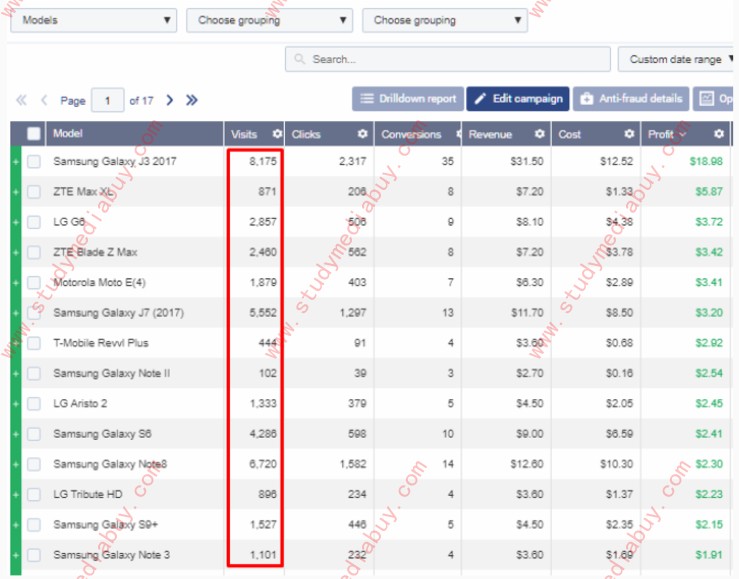739x579 pixels.
Task: Open the Revenue column settings gear
Action: (x=539, y=134)
